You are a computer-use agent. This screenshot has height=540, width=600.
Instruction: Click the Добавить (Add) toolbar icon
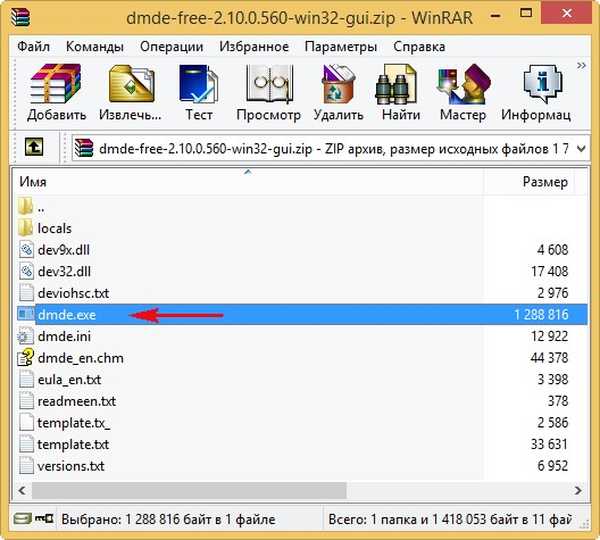(56, 84)
